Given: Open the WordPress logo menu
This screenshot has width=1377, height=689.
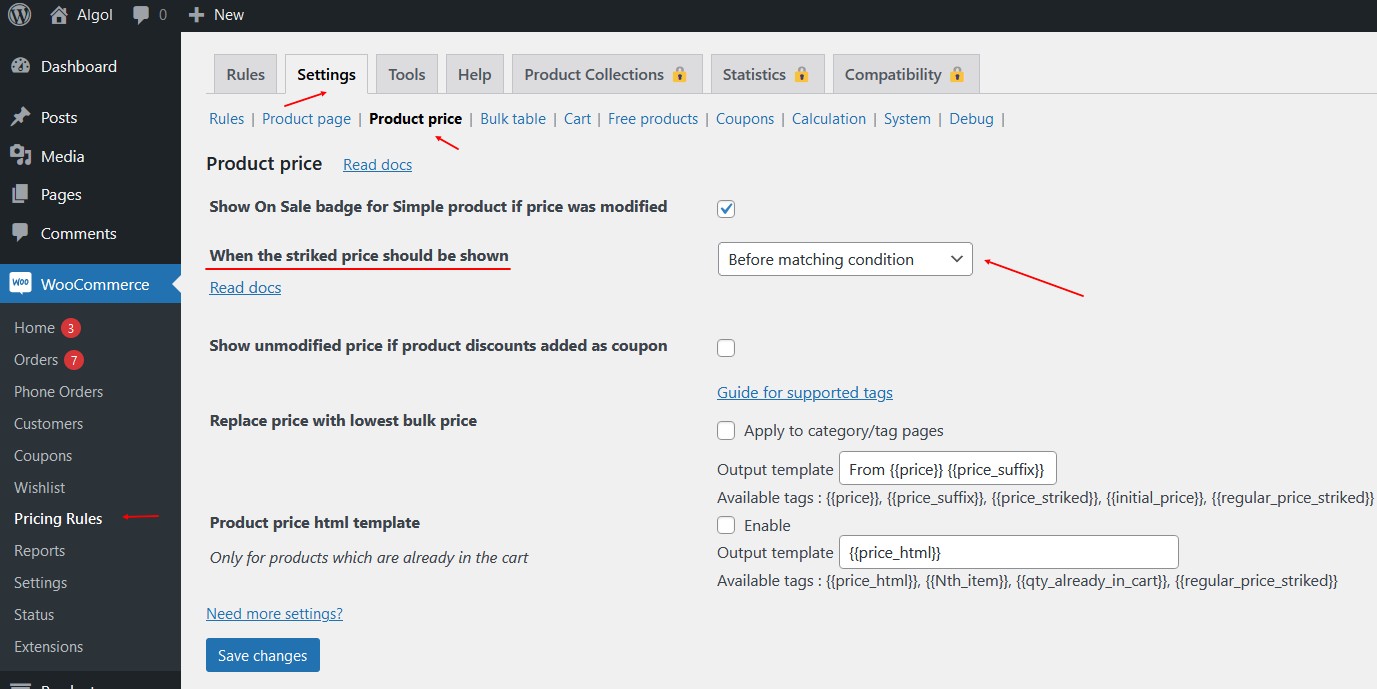Looking at the screenshot, I should (20, 15).
